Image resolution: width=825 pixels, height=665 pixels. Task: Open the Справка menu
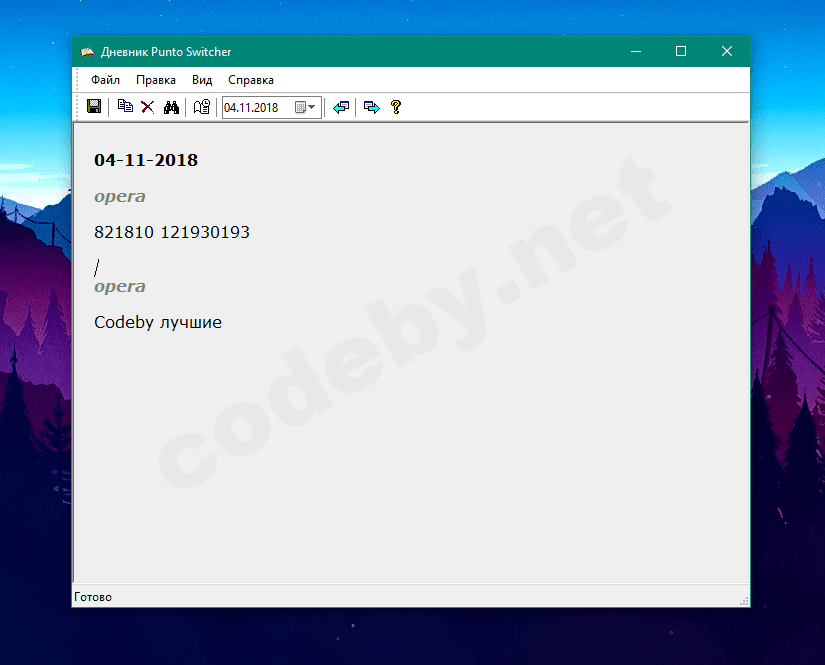point(250,80)
